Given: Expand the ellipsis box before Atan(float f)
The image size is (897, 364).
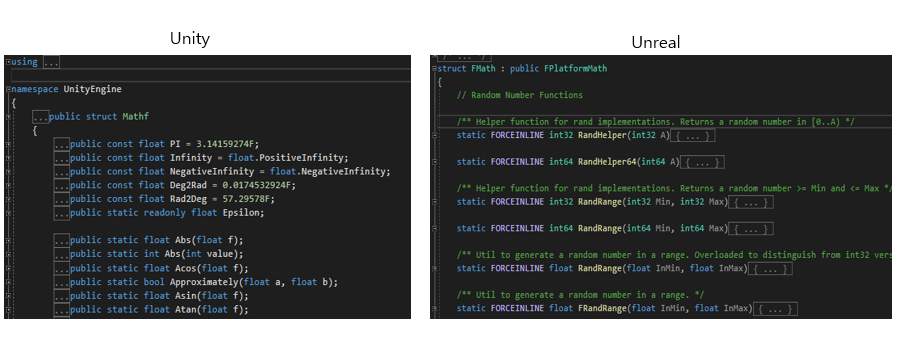Looking at the screenshot, I should point(62,310).
